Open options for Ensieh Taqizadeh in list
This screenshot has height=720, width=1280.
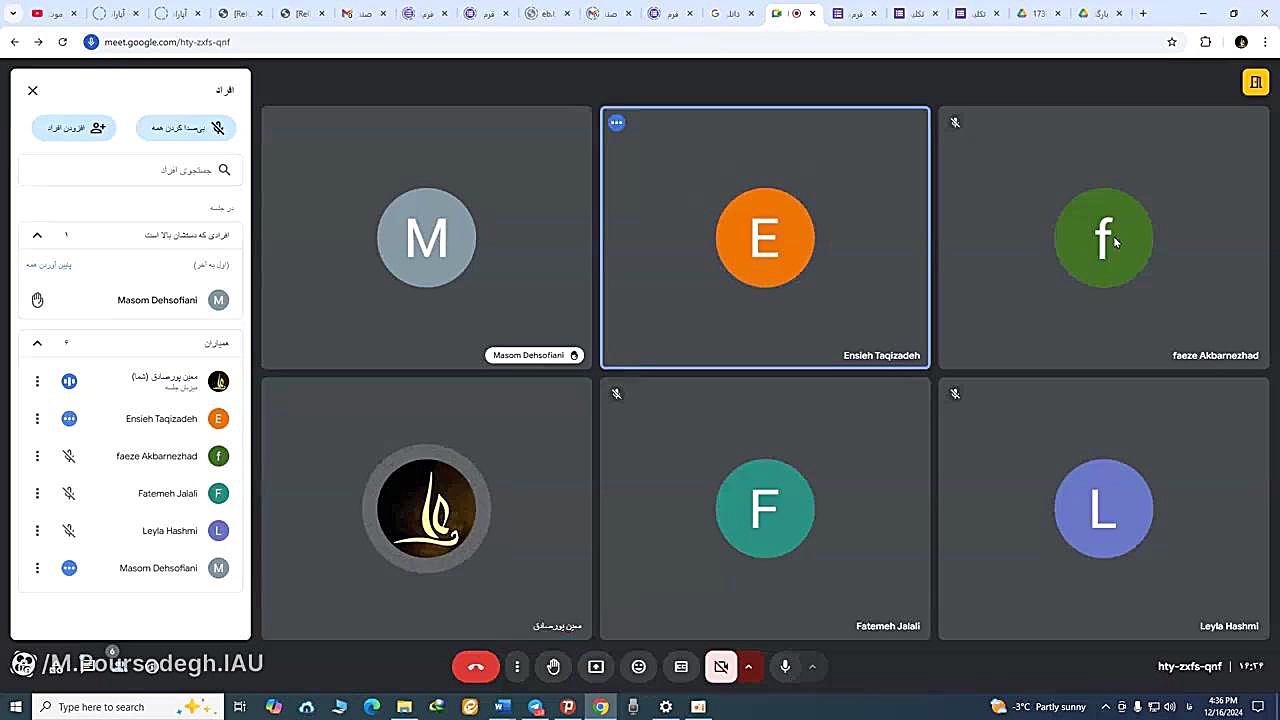click(x=37, y=419)
